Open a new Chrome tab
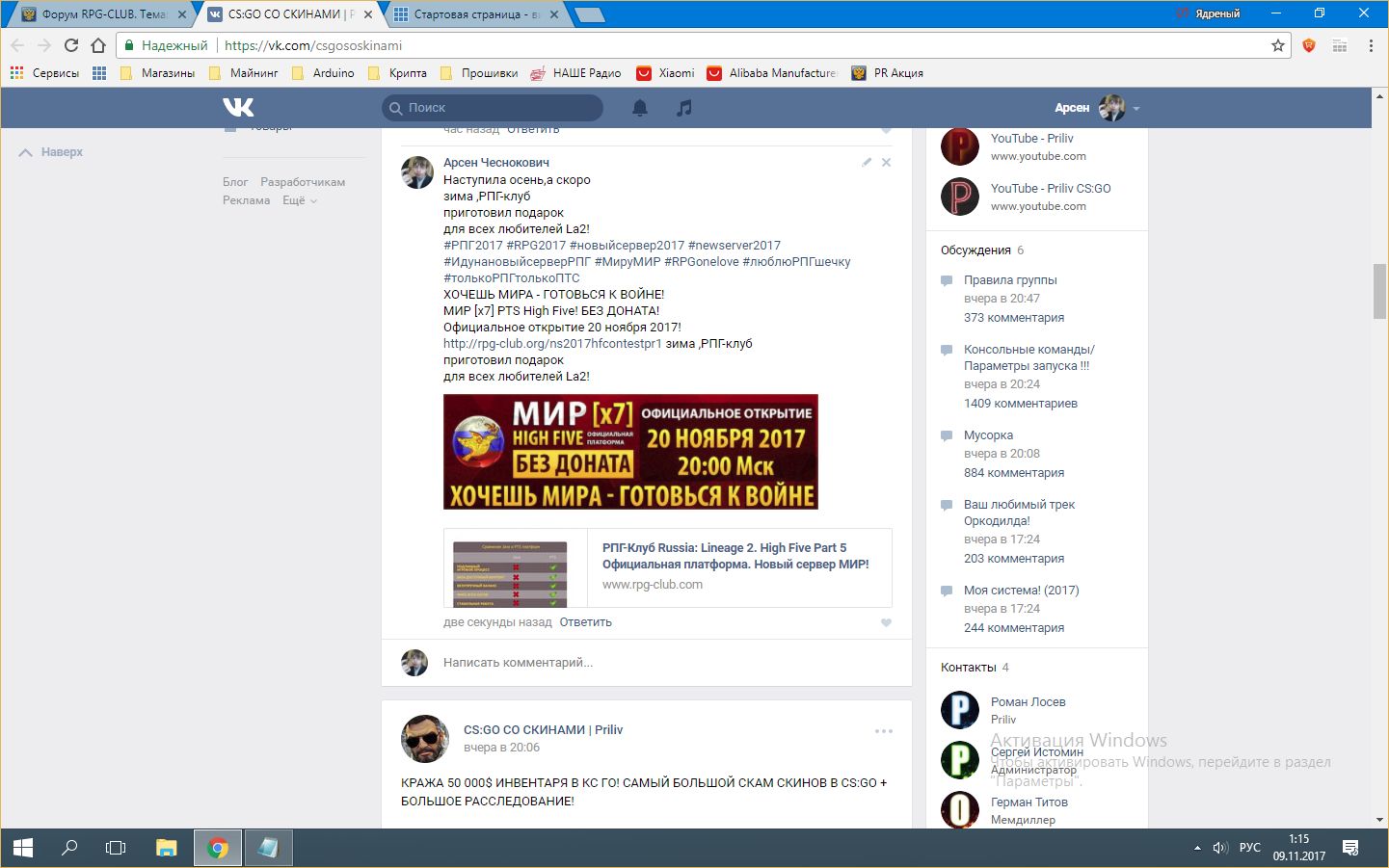The width and height of the screenshot is (1389, 868). [x=589, y=14]
